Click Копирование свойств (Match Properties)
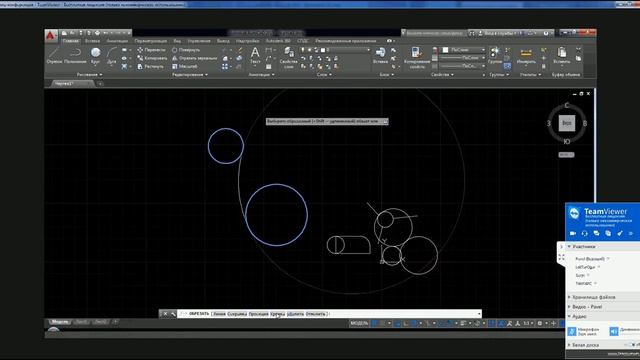The image size is (640, 360). point(417,58)
